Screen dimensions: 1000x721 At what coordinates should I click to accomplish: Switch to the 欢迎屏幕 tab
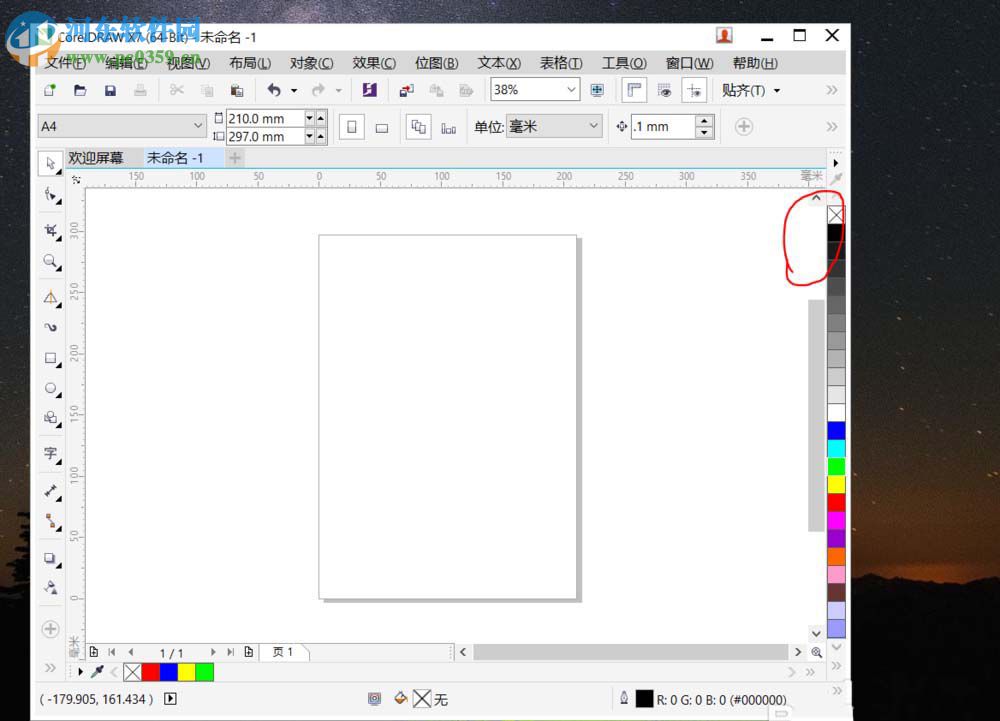[96, 158]
